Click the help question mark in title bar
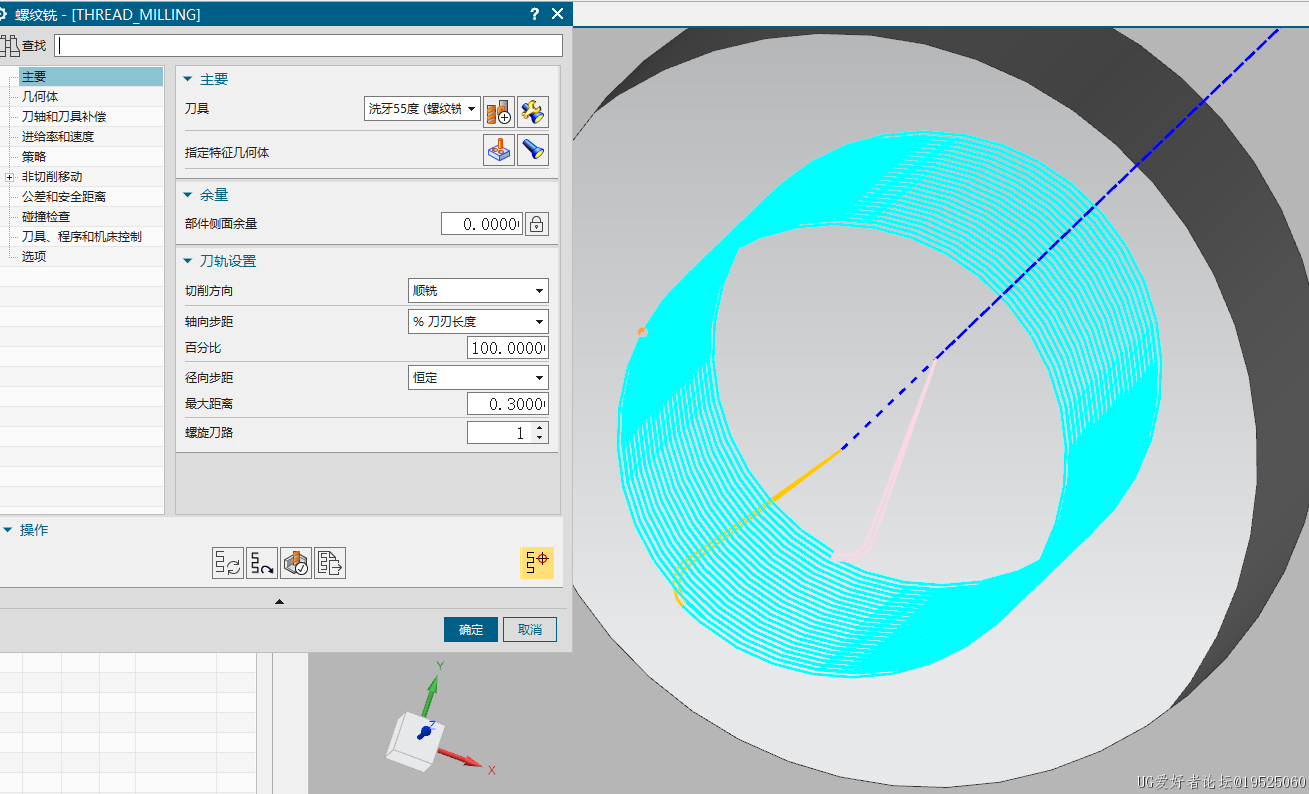Screen dimensions: 1309x794 click(535, 14)
